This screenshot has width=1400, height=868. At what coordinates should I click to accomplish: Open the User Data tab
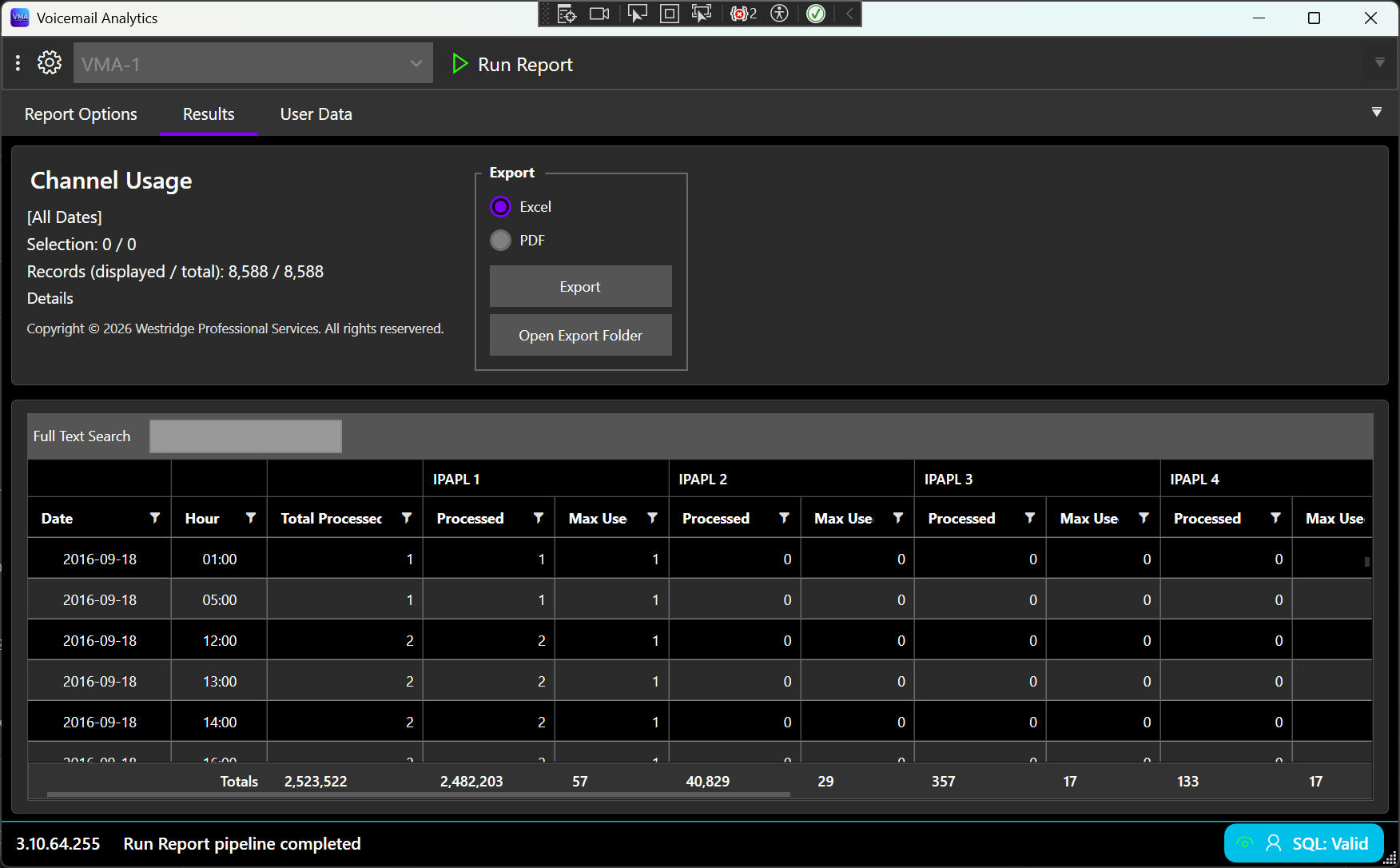pos(316,114)
